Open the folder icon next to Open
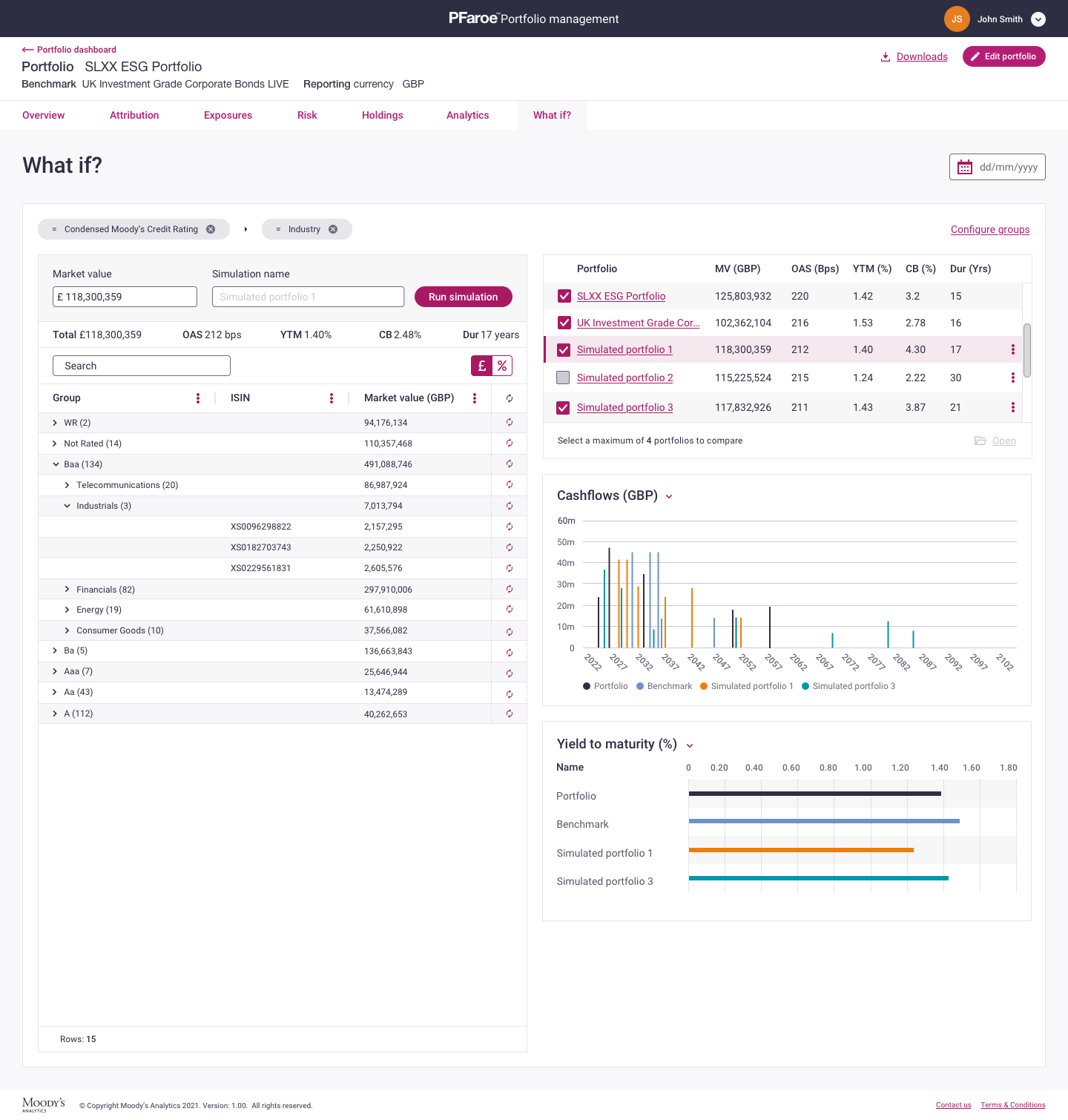 980,441
